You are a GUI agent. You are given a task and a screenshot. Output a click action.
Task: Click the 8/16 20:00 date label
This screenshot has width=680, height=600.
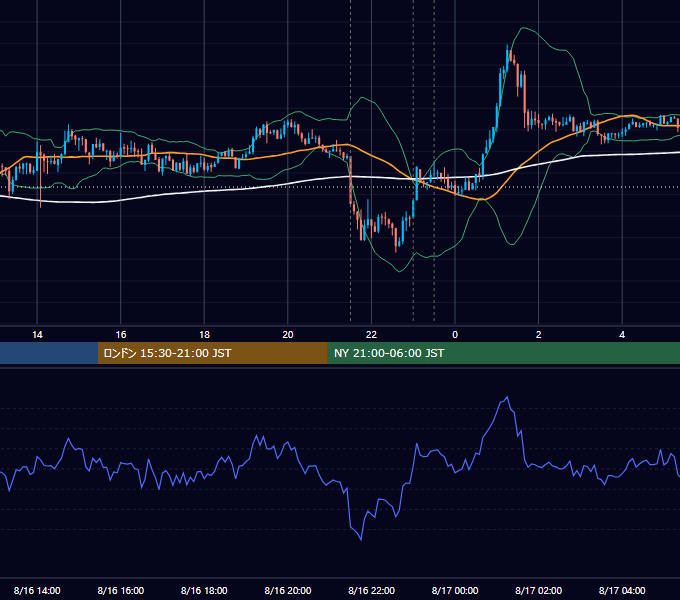pos(288,590)
